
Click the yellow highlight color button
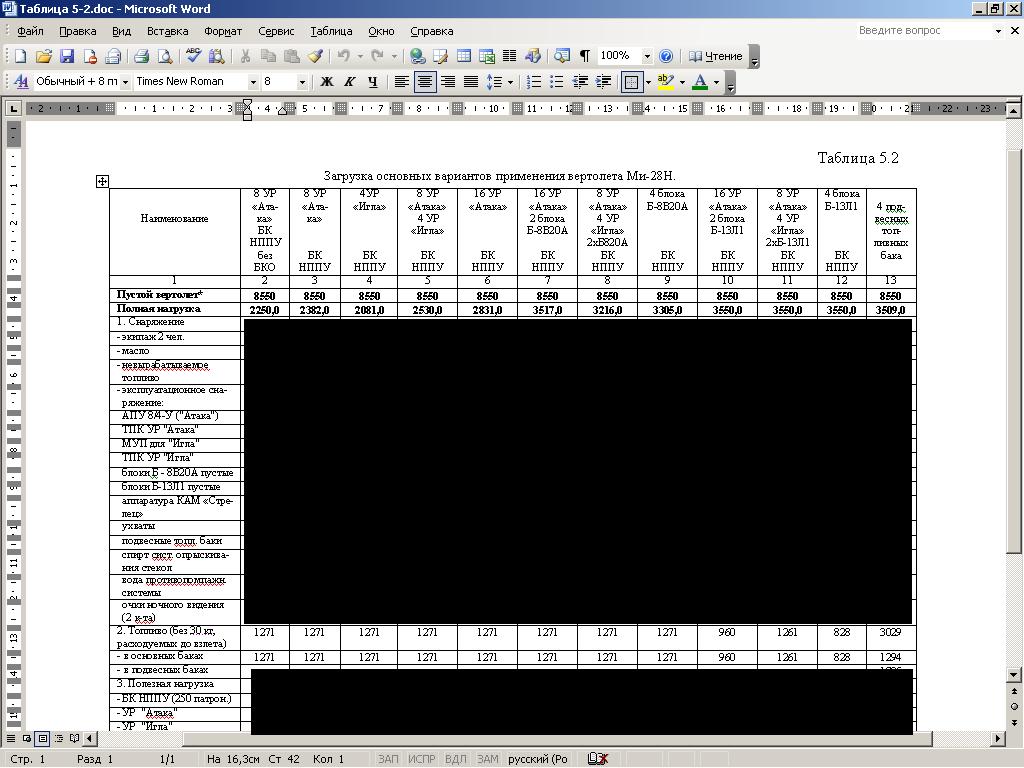click(x=665, y=82)
